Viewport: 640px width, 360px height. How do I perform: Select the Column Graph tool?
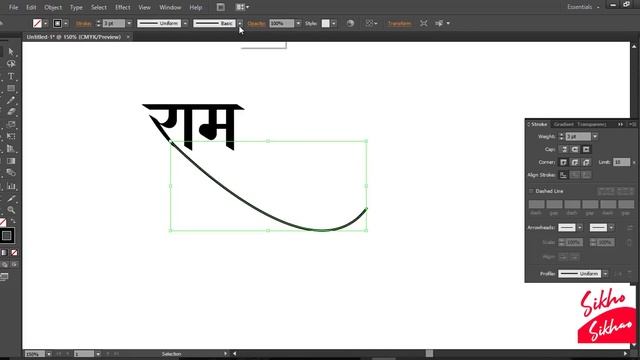point(11,186)
